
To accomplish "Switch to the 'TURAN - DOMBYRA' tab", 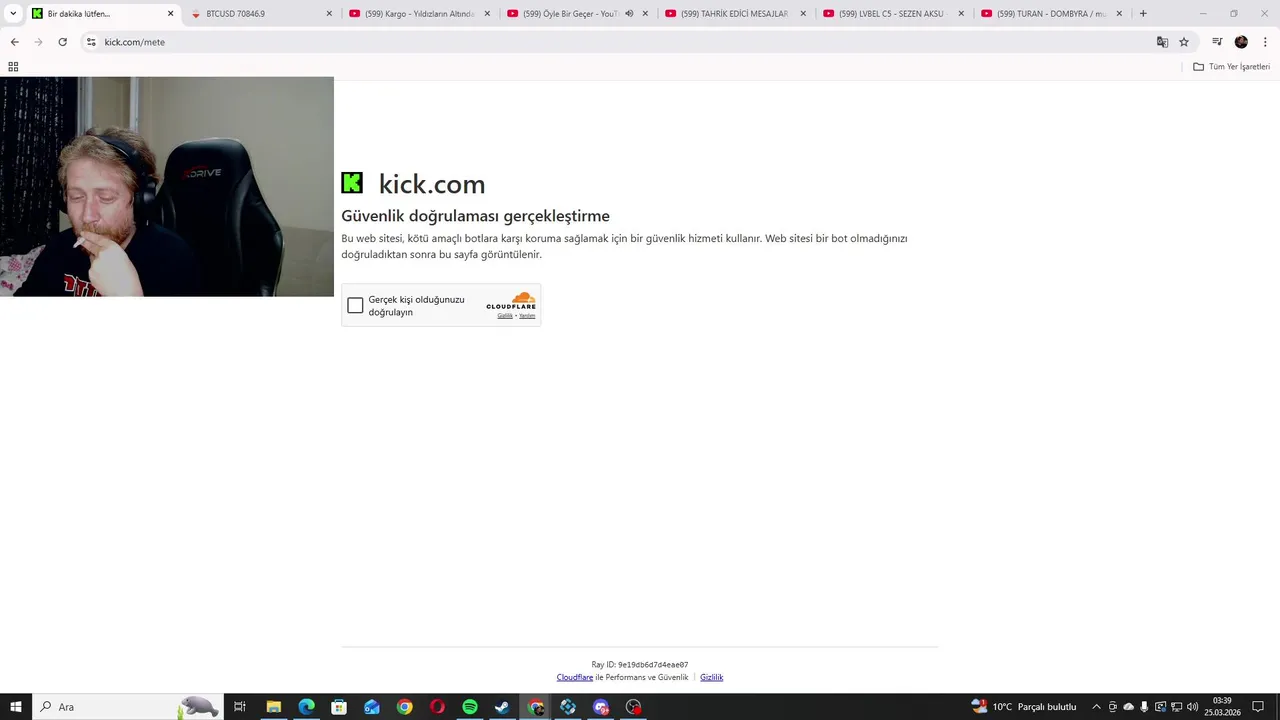I will click(1052, 14).
